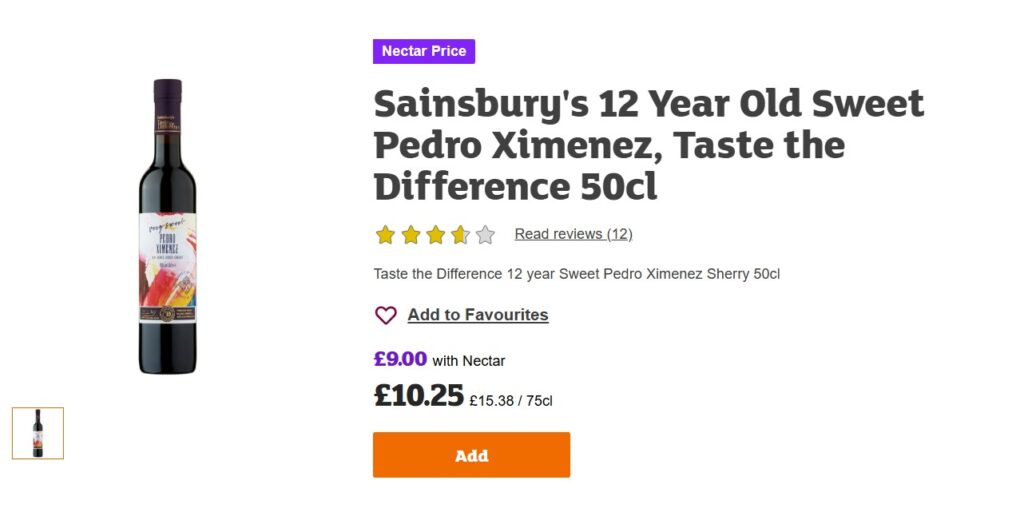Click the purple Nectar Price badge
The width and height of the screenshot is (1024, 508).
[424, 51]
